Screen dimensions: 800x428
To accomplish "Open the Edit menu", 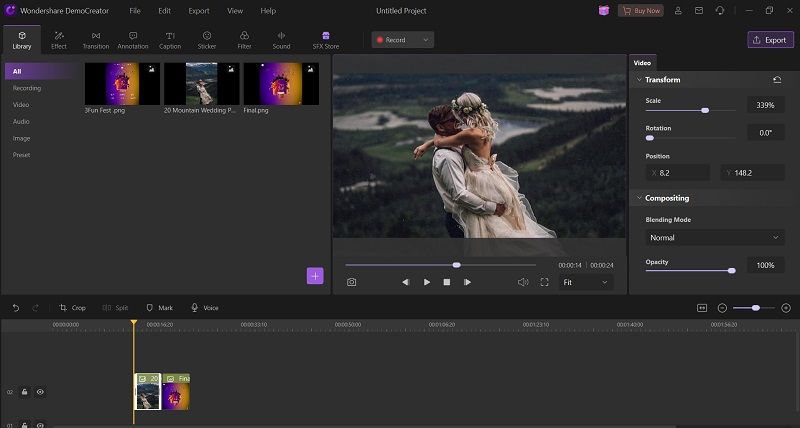I will (x=164, y=11).
